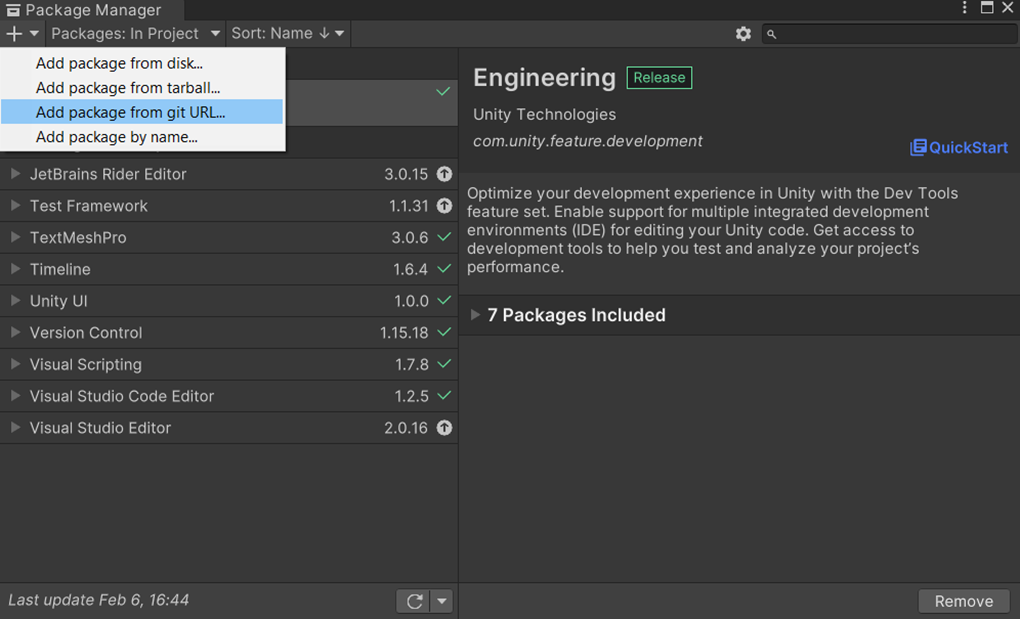Select the Timeline package

click(x=229, y=269)
